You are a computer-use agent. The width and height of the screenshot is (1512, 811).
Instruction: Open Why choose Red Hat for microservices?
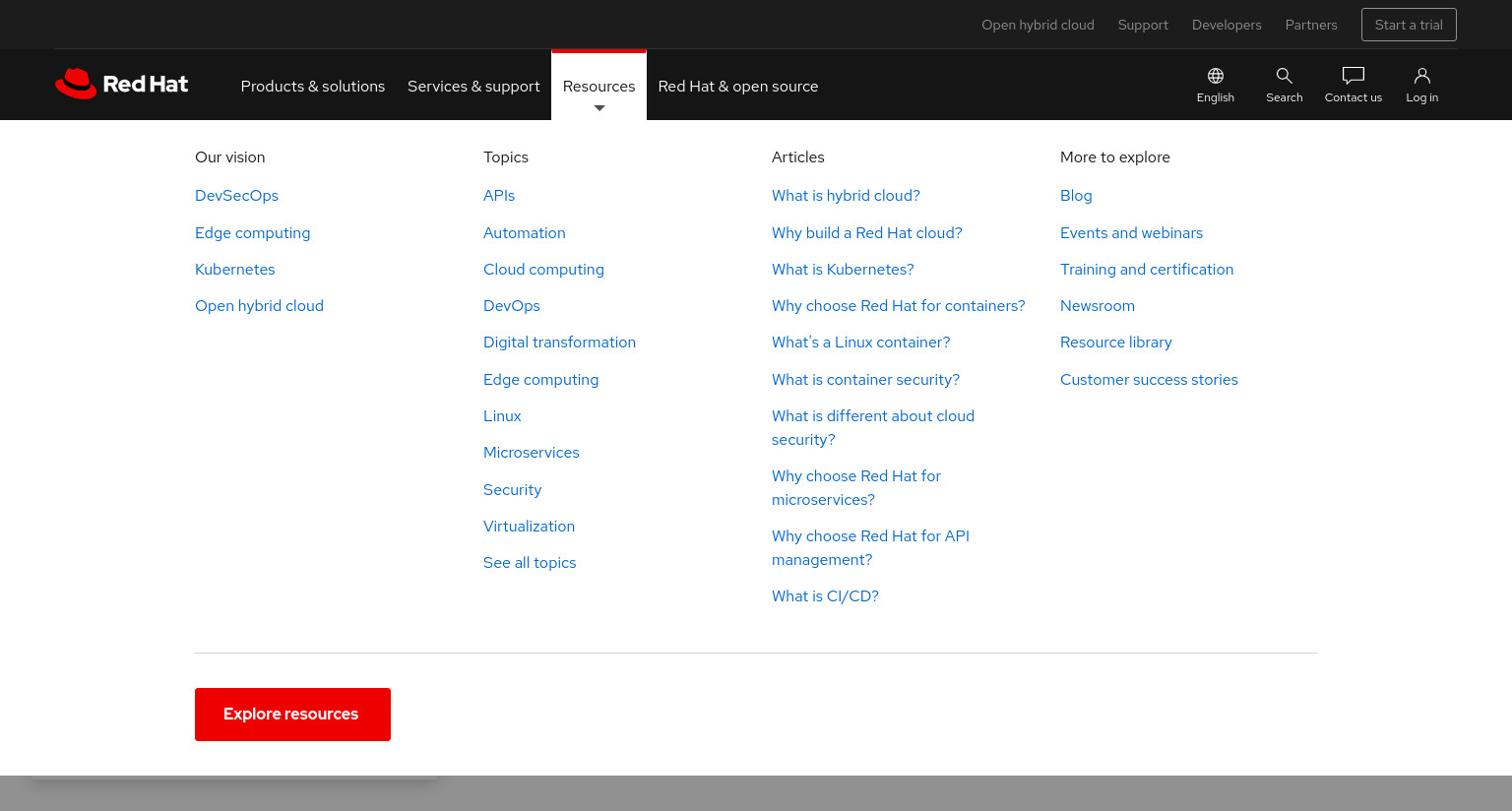click(856, 488)
